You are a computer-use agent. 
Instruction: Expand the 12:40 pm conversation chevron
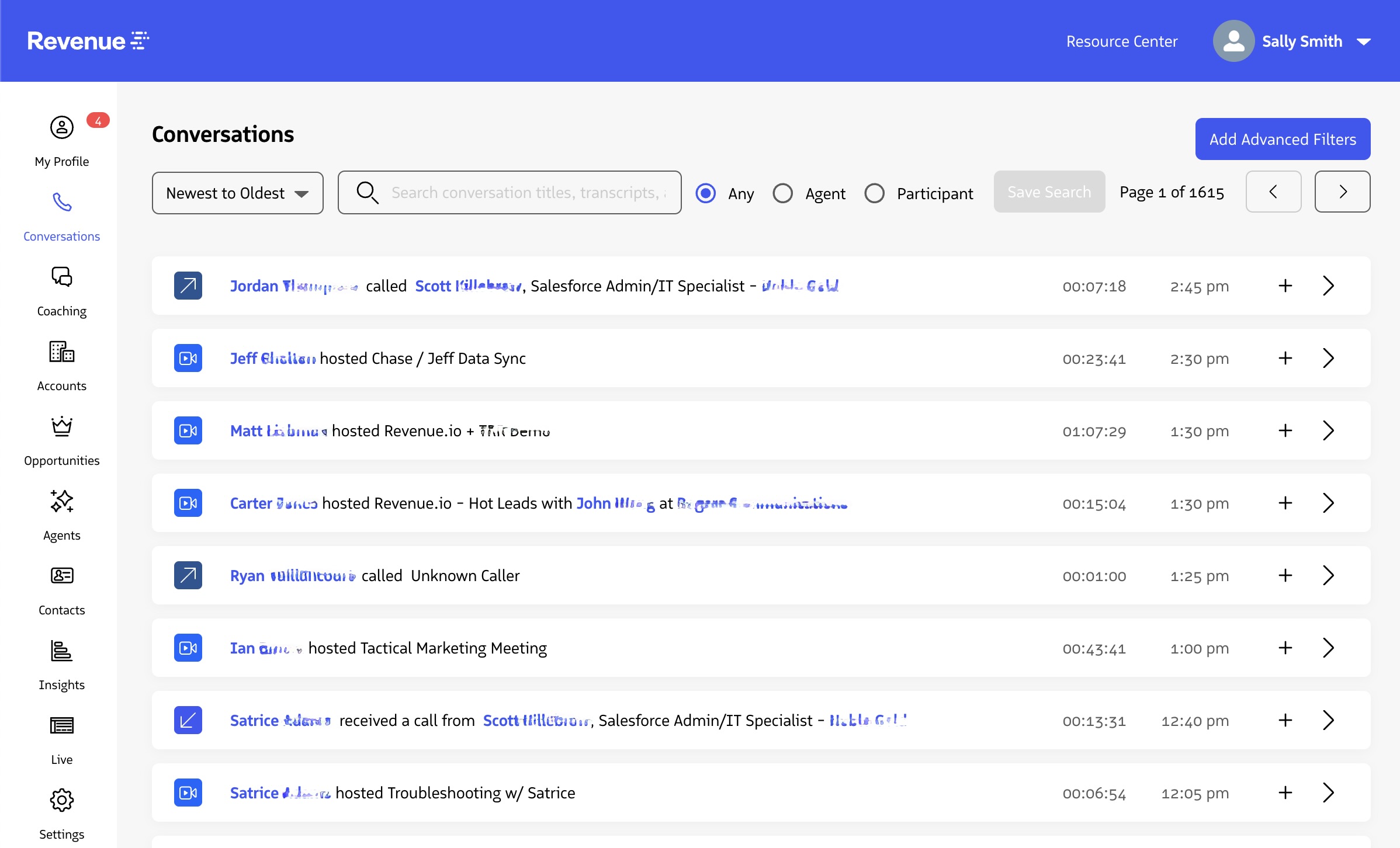[x=1328, y=720]
